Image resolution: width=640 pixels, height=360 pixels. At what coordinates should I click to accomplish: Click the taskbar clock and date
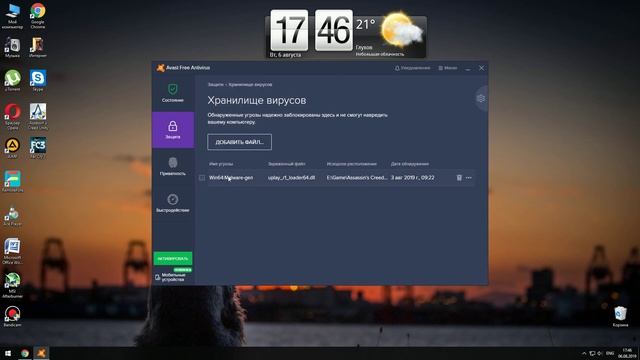[628, 353]
